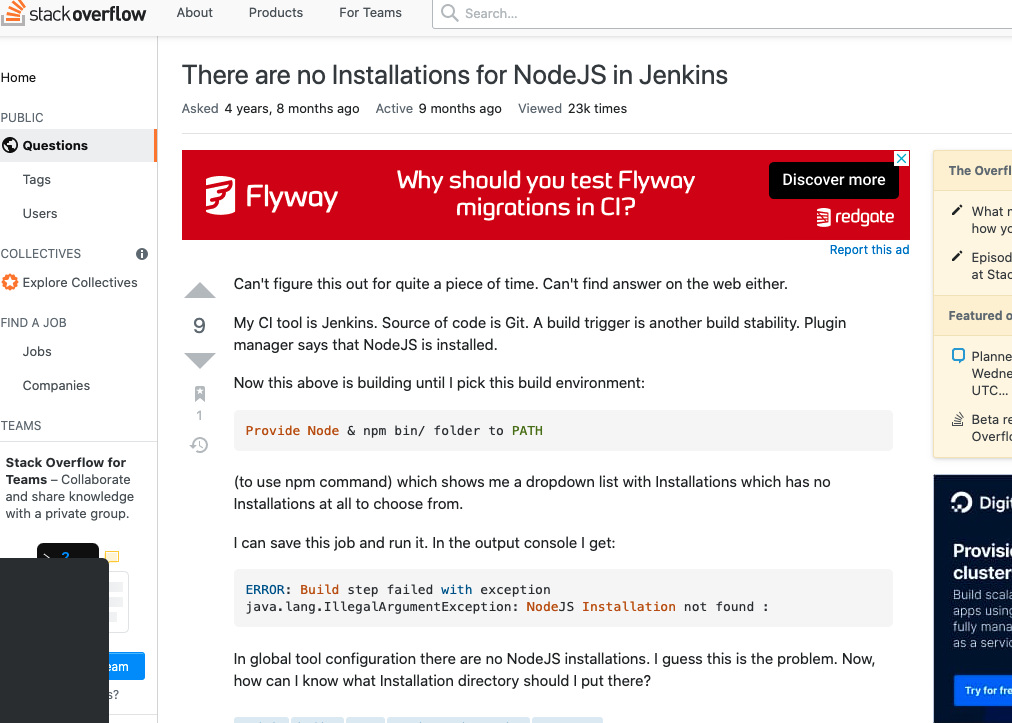Image resolution: width=1012 pixels, height=723 pixels.
Task: Click the Collectives info icon
Action: click(142, 254)
